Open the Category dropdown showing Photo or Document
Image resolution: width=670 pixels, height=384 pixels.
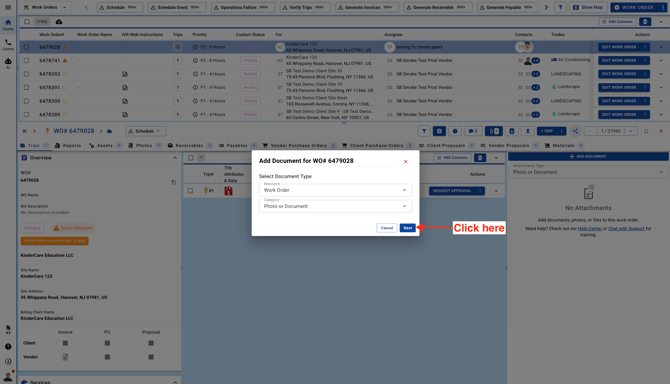(335, 206)
